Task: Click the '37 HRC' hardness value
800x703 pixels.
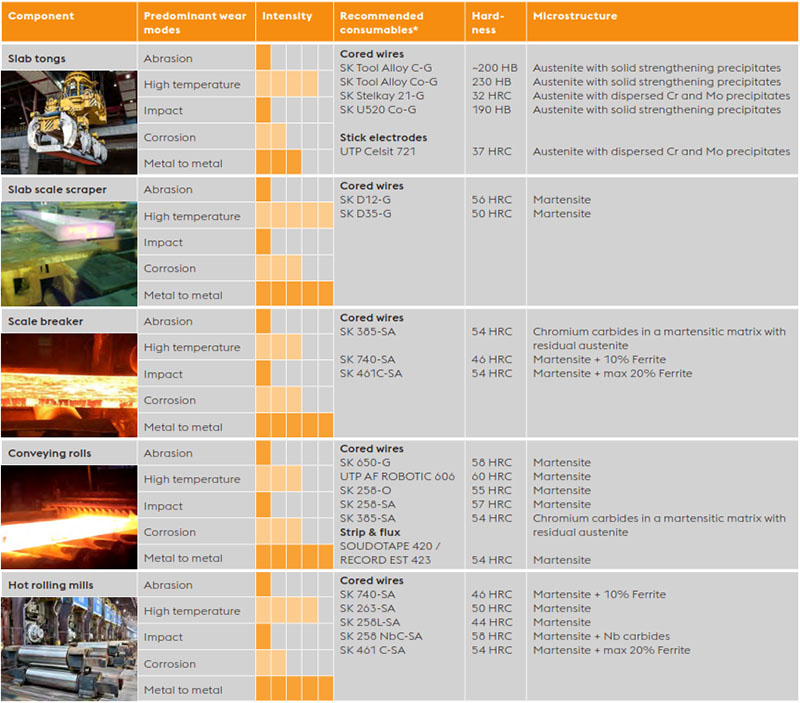Action: (491, 151)
